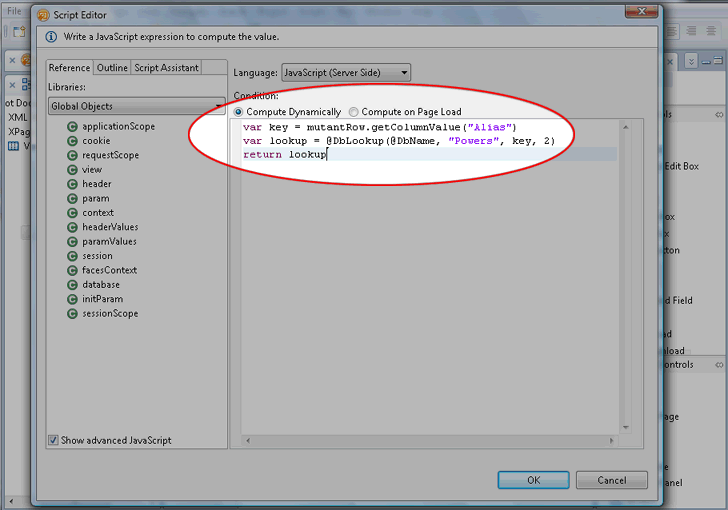Click the editor scroll down arrow
The width and height of the screenshot is (728, 510).
point(626,427)
